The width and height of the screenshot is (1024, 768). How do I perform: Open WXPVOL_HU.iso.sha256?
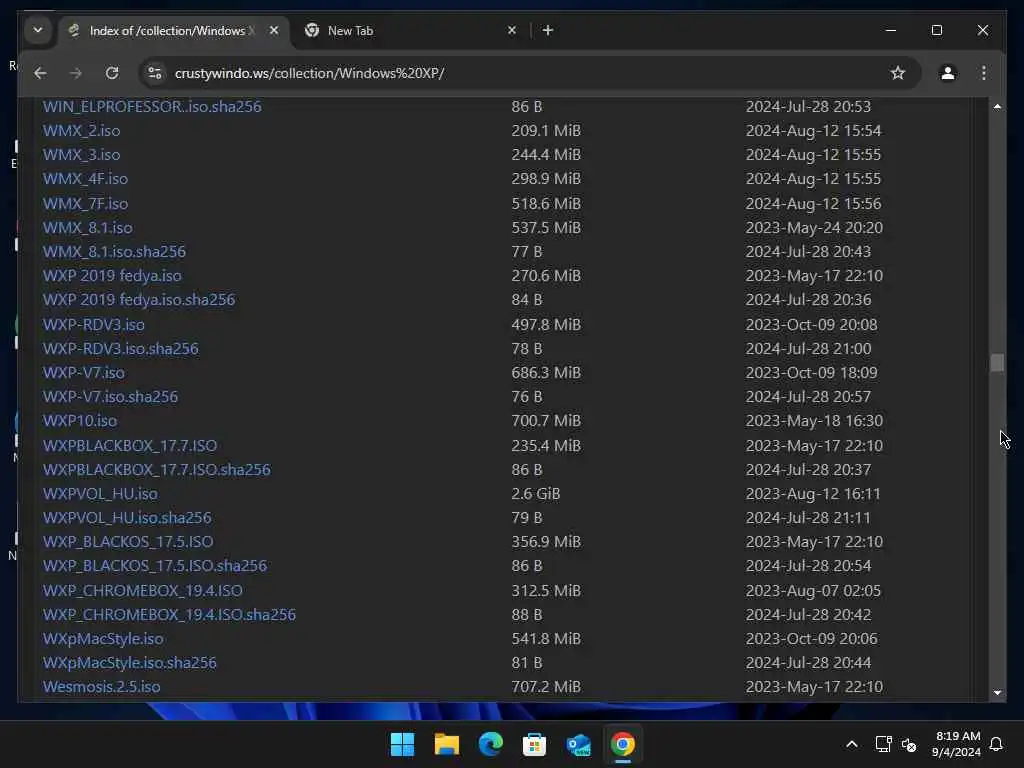point(127,518)
